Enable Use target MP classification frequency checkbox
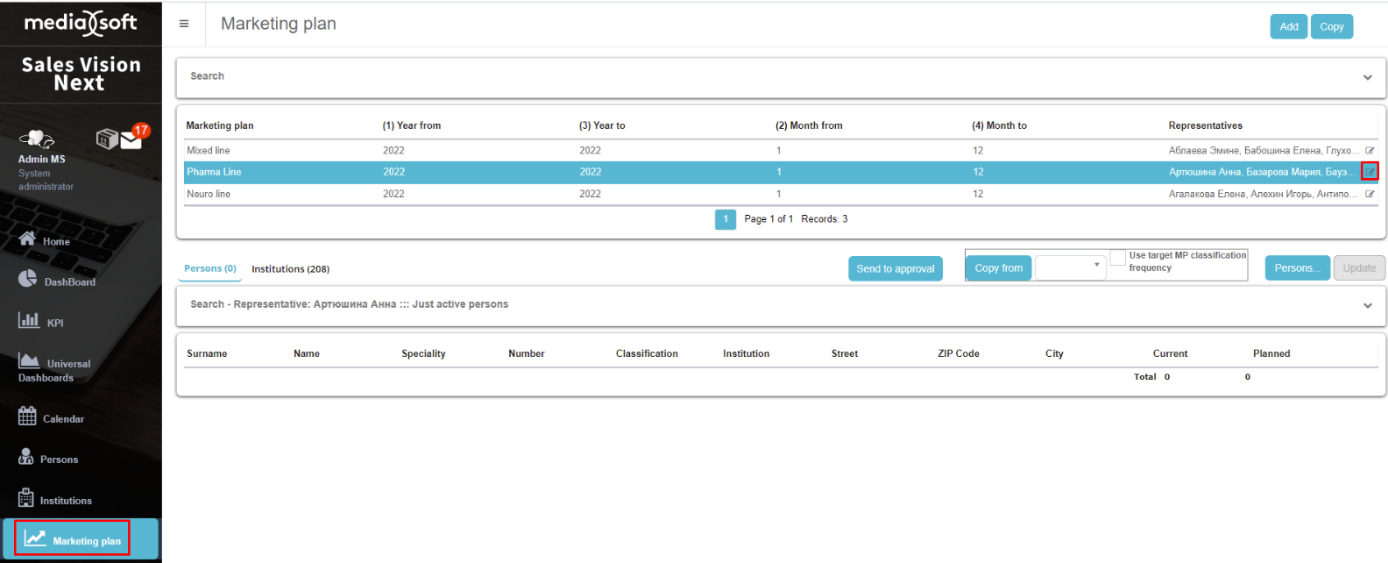Image resolution: width=1388 pixels, height=563 pixels. [x=1118, y=258]
